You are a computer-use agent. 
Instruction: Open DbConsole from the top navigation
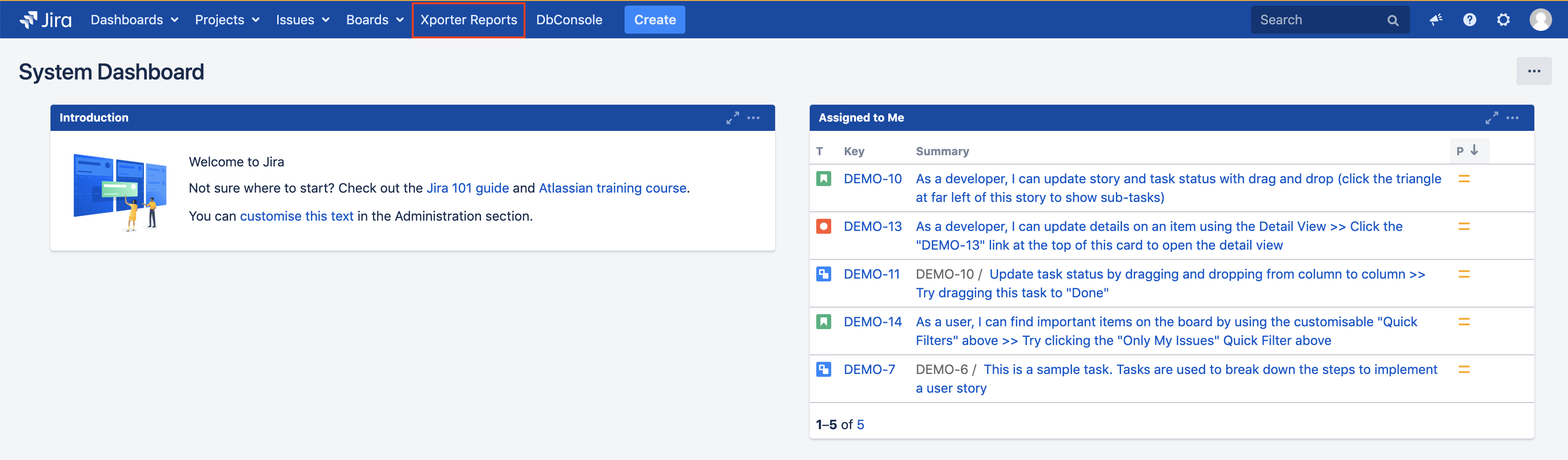coord(568,20)
